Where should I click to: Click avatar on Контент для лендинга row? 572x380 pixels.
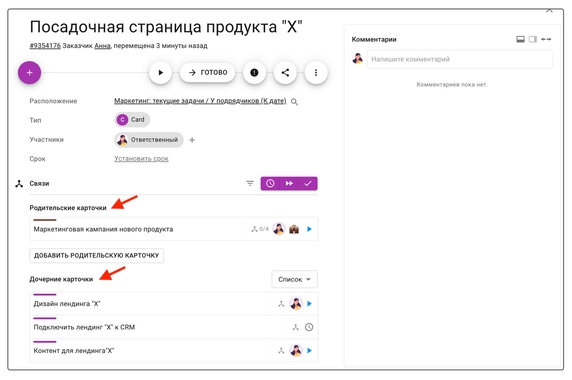[296, 350]
